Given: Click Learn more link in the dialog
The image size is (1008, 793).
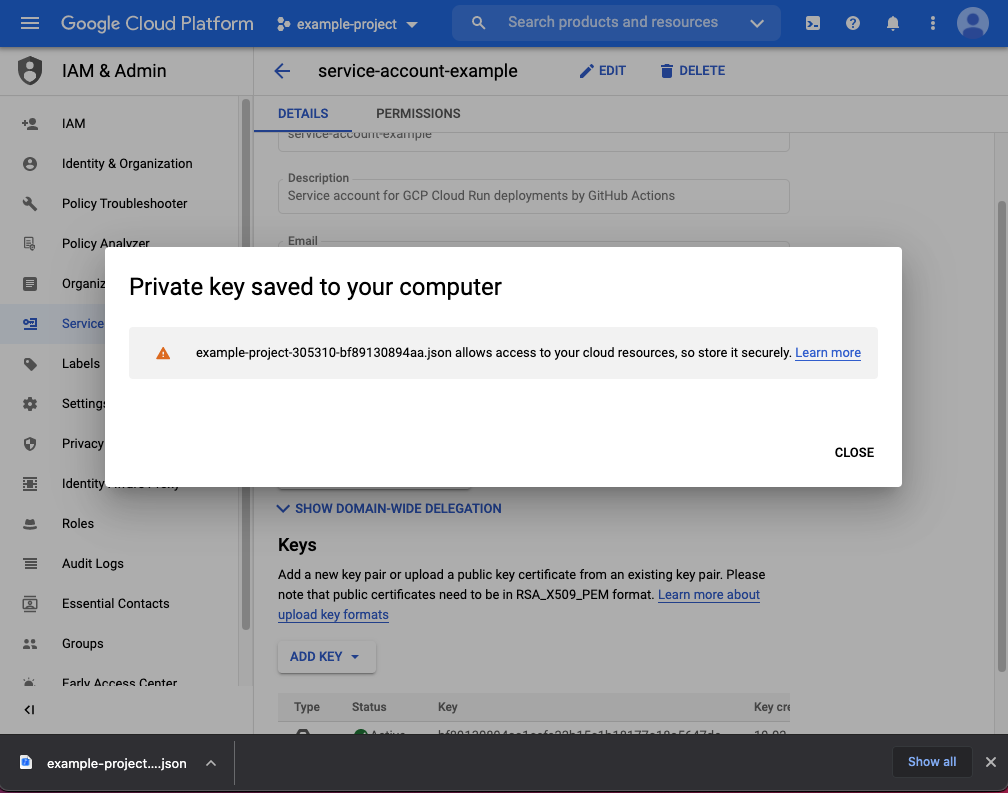Looking at the screenshot, I should 827,353.
